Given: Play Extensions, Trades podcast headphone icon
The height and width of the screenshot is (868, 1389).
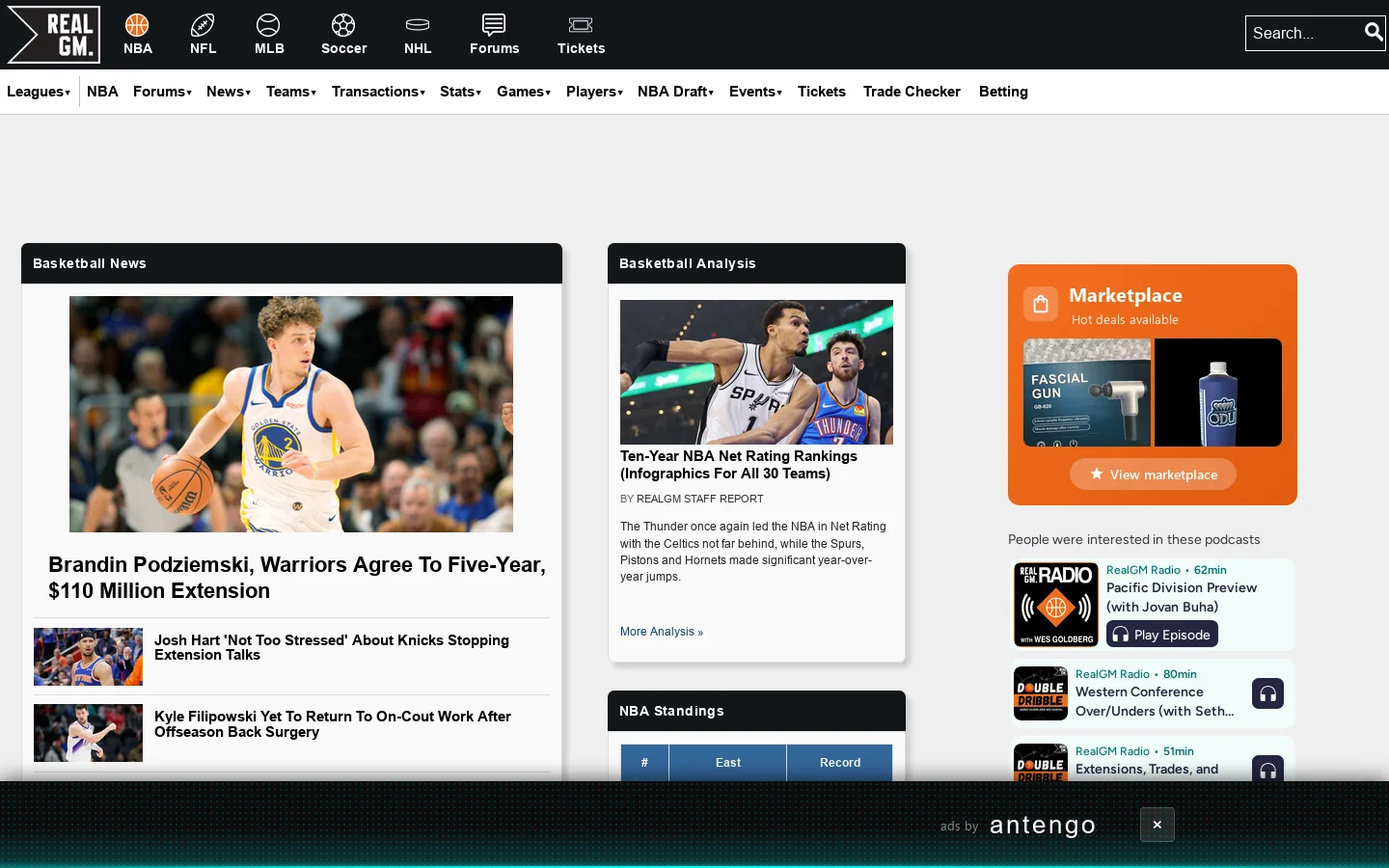Looking at the screenshot, I should click(x=1267, y=769).
